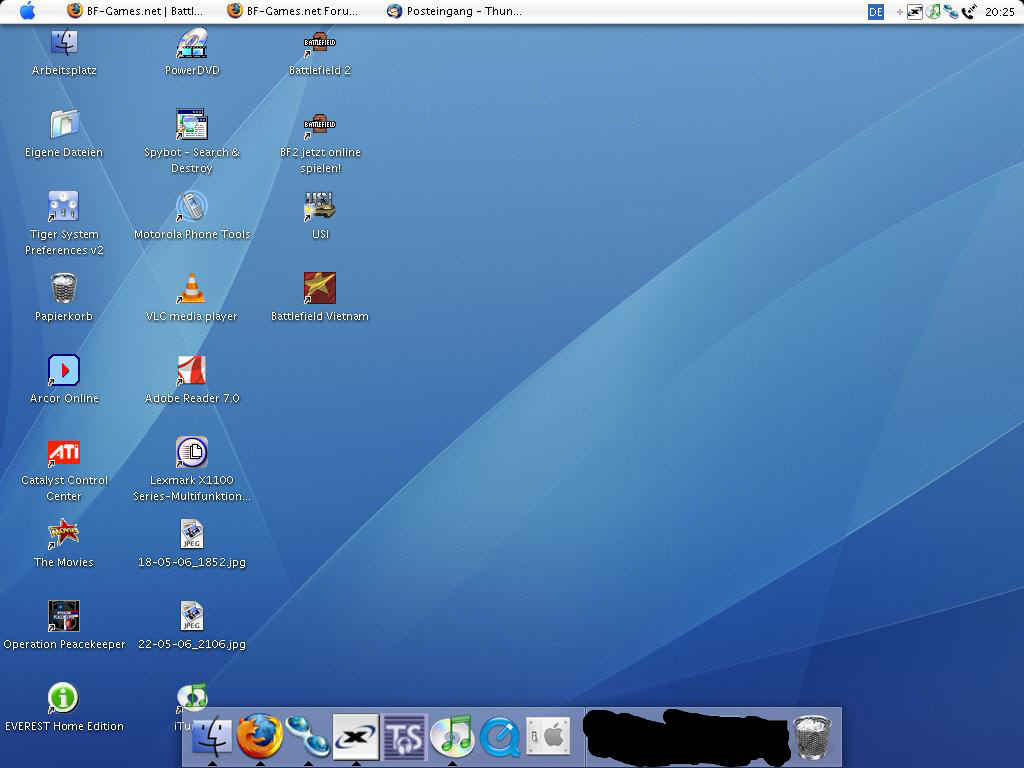1024x768 pixels.
Task: Launch the Operation Peacekeeper shortcut
Action: (x=64, y=616)
